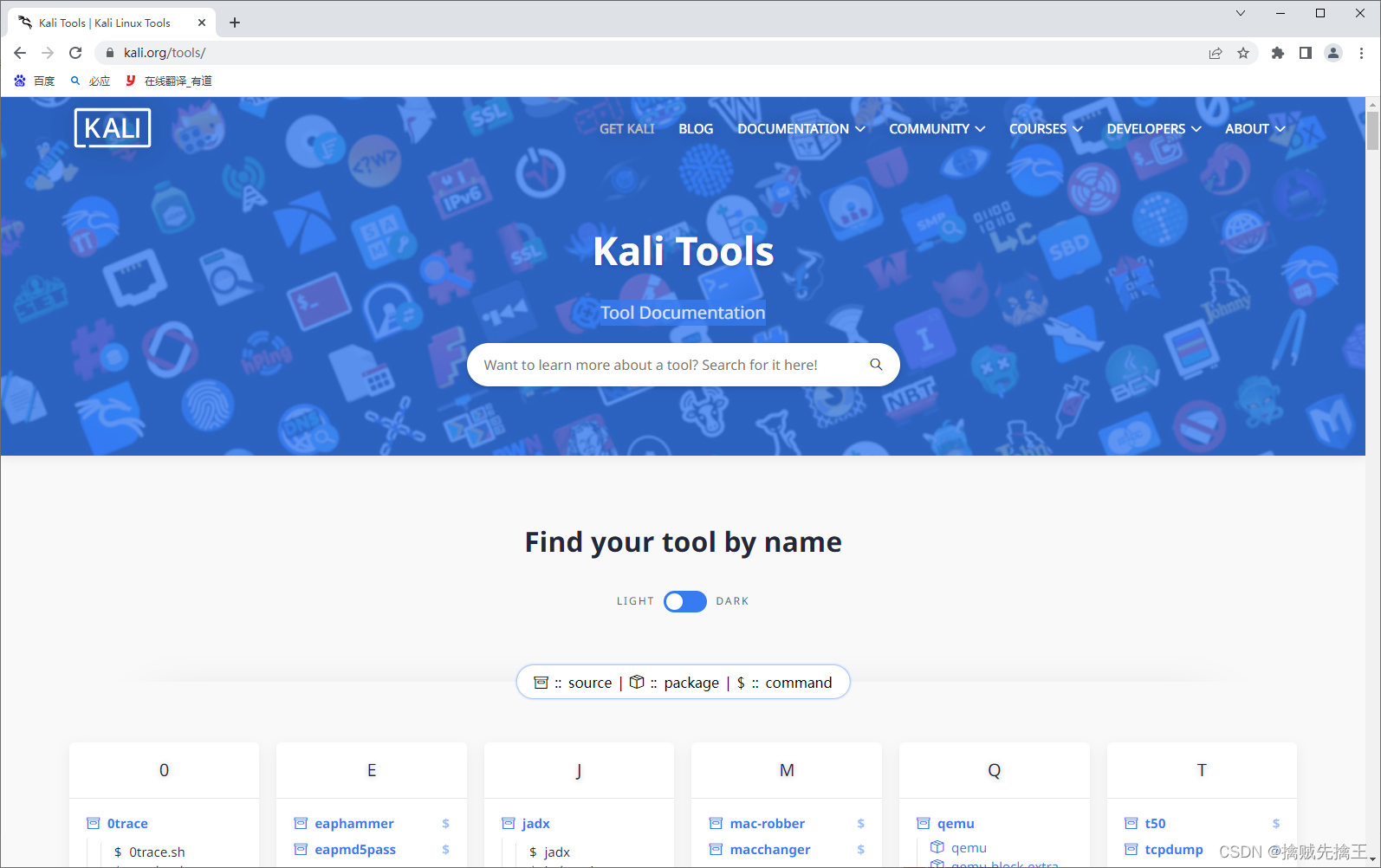Expand the About menu

click(x=1255, y=128)
